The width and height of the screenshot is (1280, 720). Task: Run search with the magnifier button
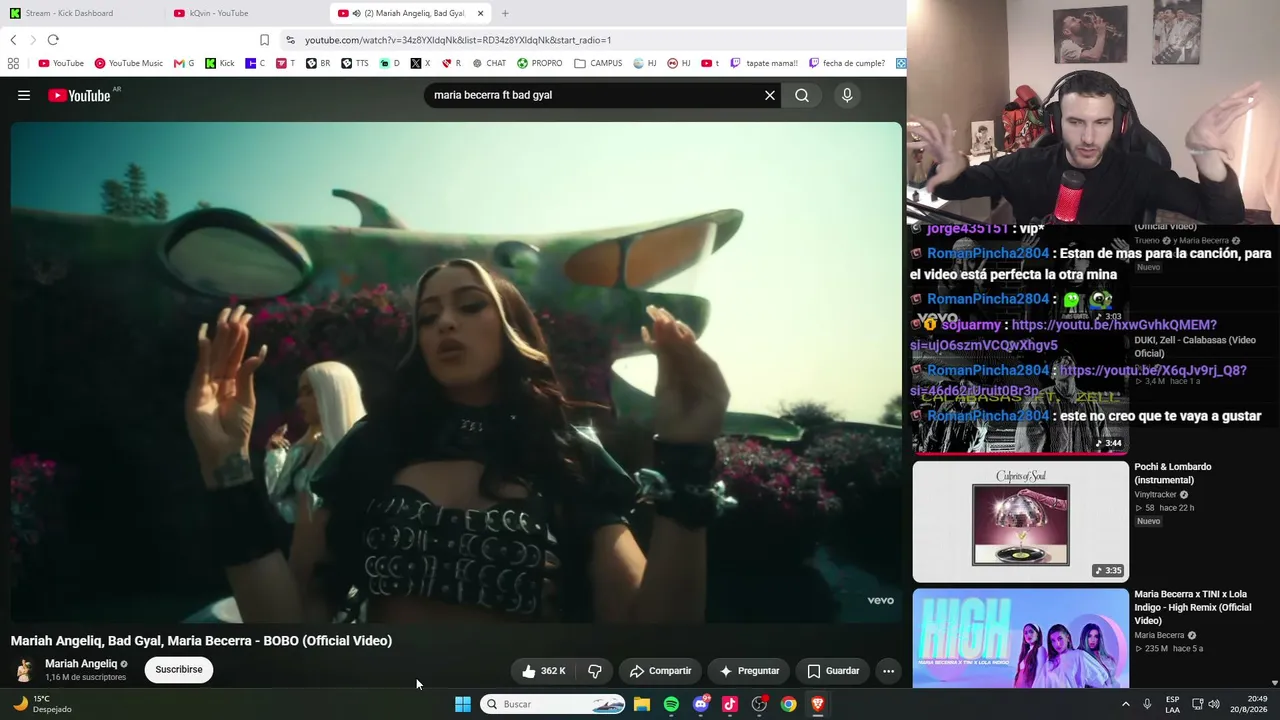802,95
